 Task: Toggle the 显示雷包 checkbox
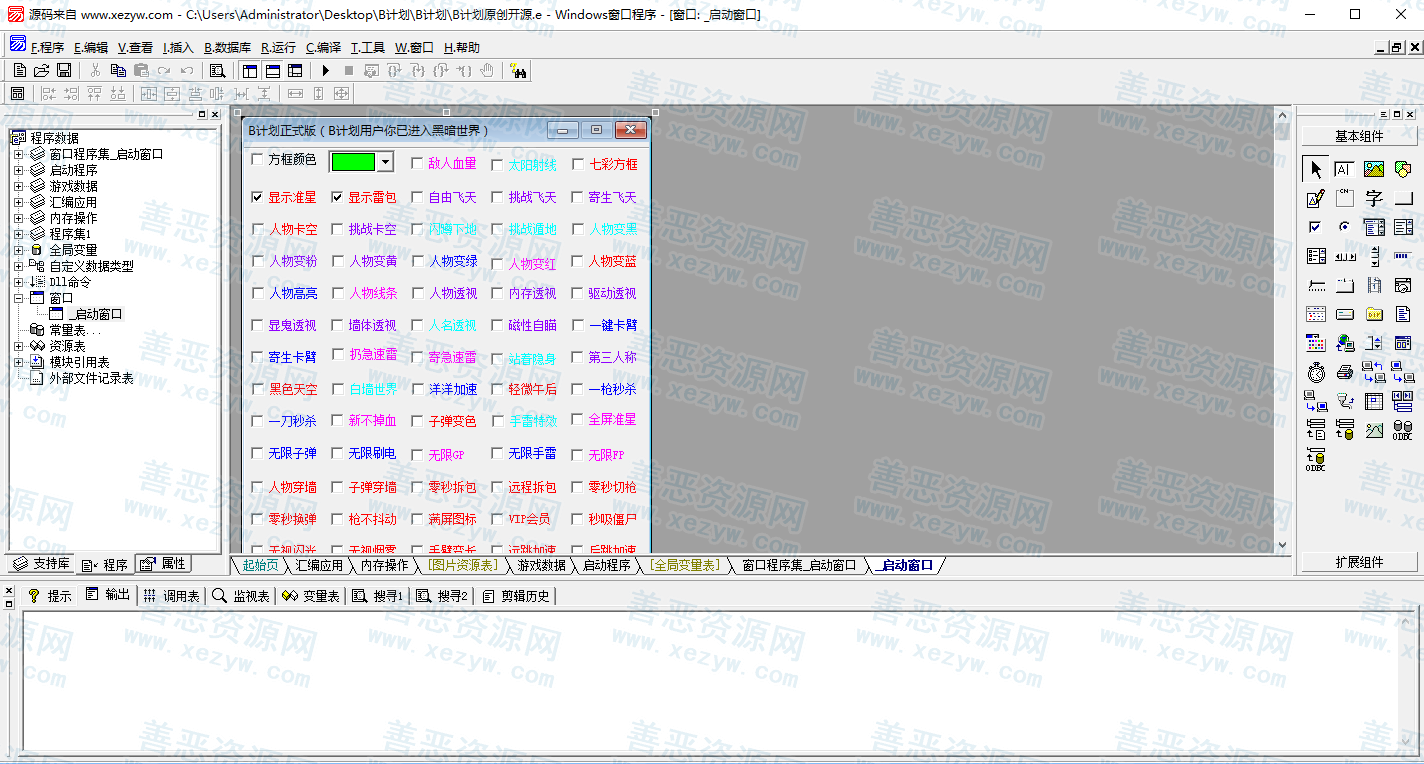338,197
